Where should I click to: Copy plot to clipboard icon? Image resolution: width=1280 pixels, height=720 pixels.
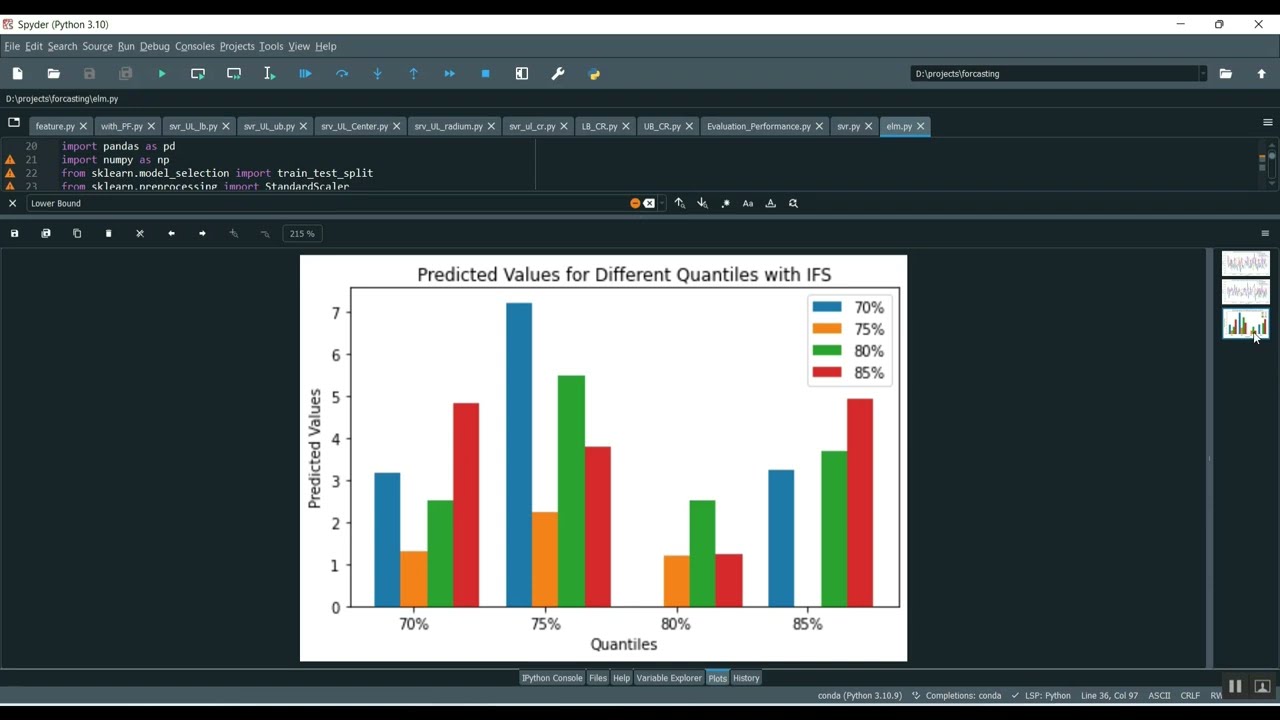click(77, 234)
